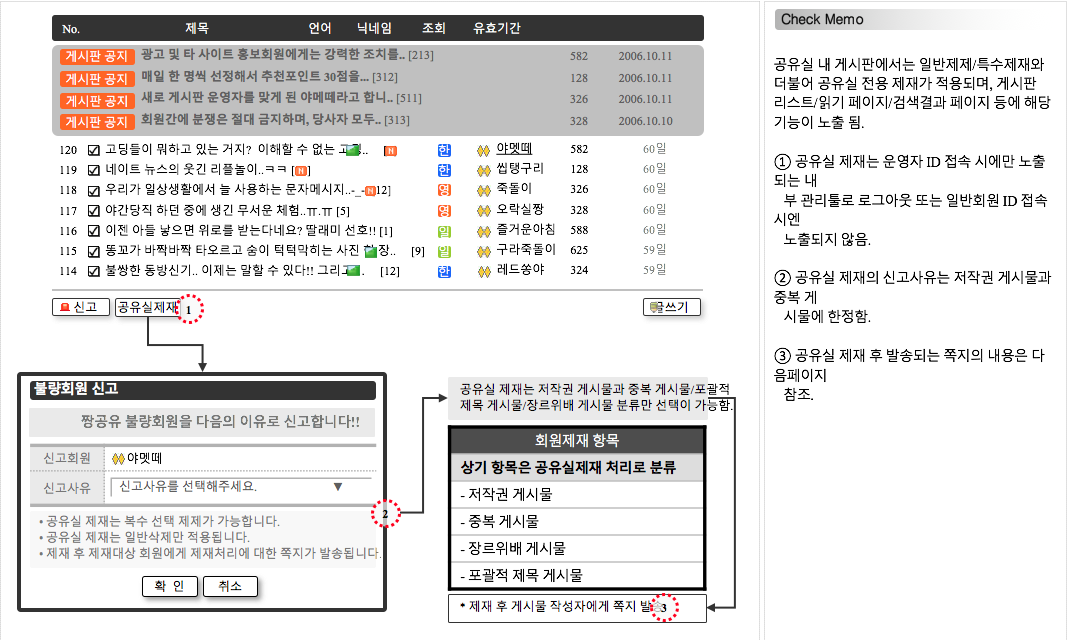Click 취소 to dismiss the report dialog
Image resolution: width=1070 pixels, height=640 pixels.
(230, 587)
